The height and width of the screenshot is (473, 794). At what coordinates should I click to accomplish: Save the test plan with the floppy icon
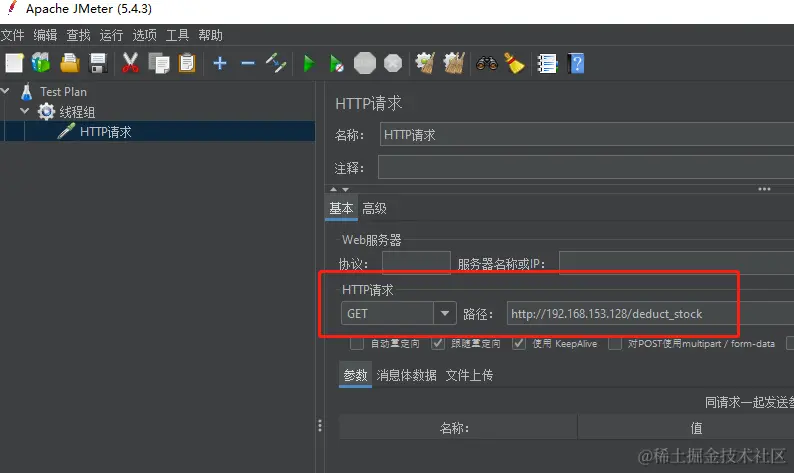98,64
